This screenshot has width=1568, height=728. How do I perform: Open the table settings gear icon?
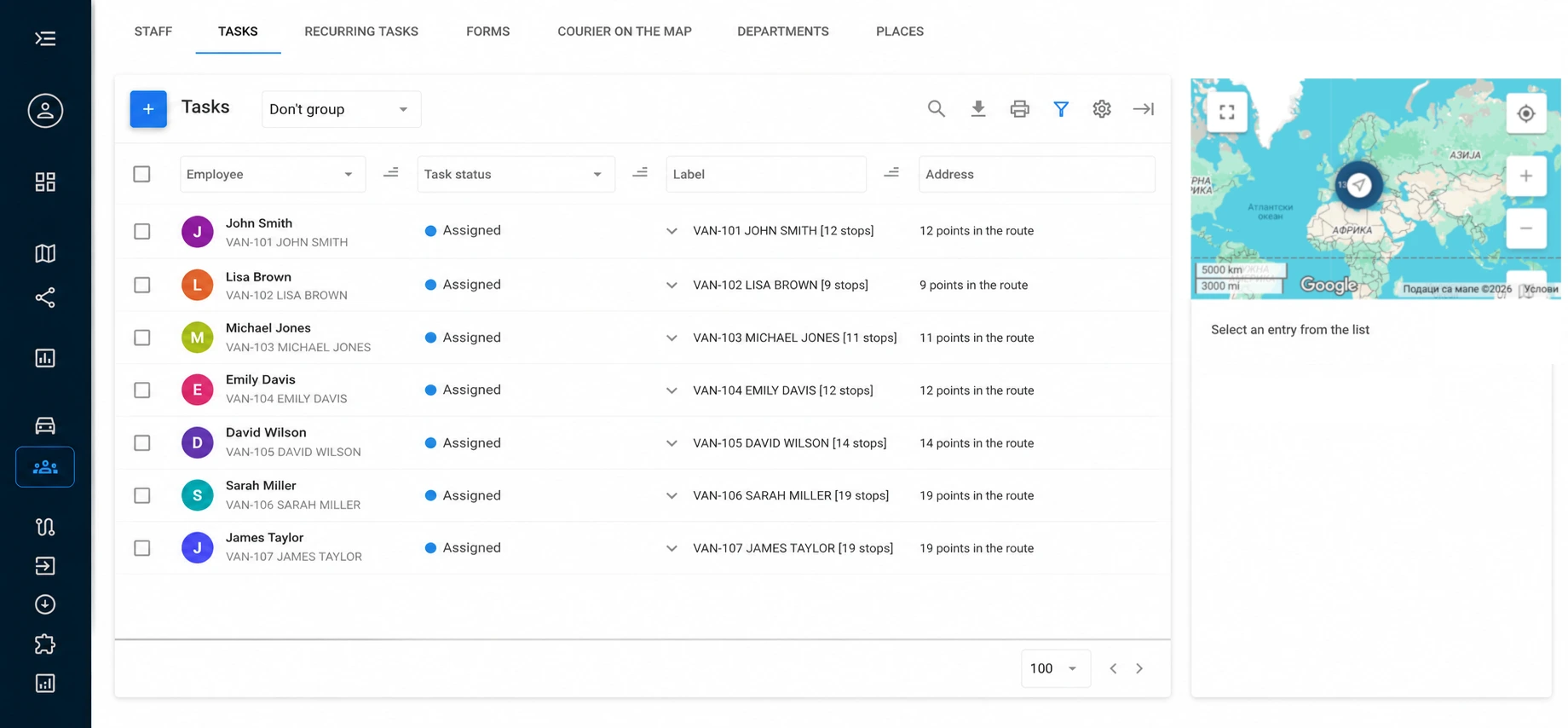tap(1102, 109)
